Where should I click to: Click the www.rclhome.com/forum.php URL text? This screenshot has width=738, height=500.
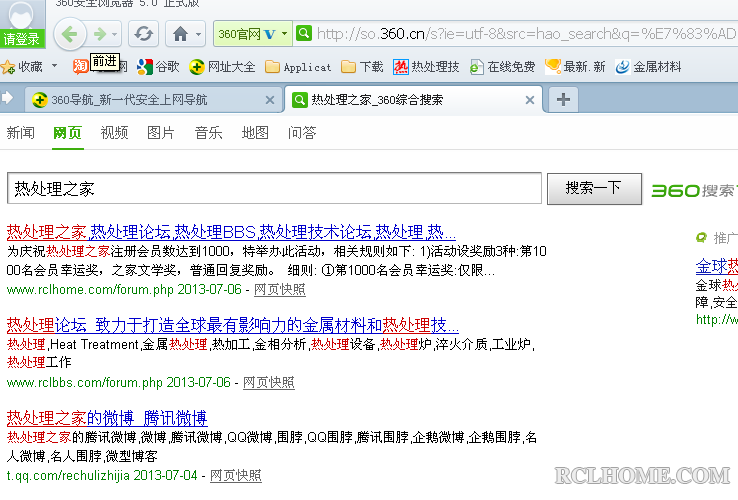tap(90, 289)
